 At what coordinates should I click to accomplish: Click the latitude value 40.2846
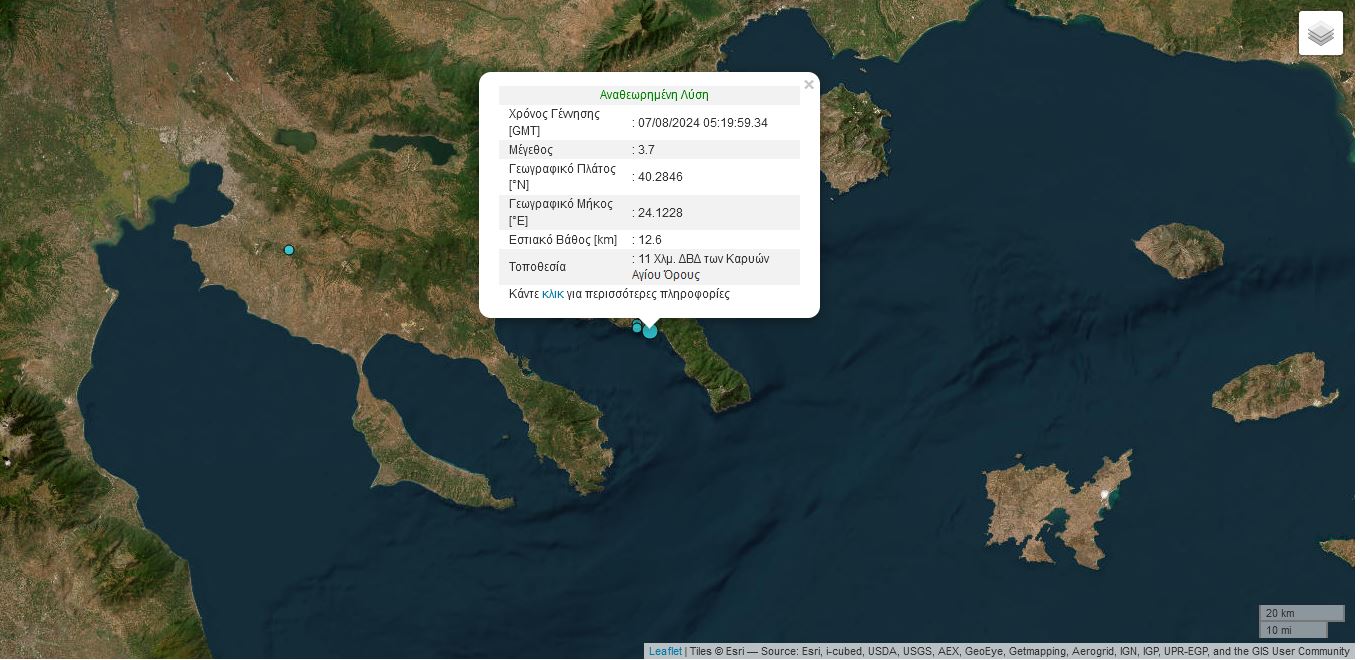tap(660, 177)
